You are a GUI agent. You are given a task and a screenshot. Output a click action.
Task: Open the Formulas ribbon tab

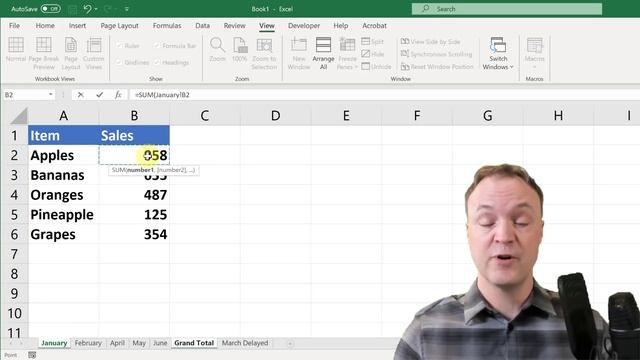tap(167, 25)
